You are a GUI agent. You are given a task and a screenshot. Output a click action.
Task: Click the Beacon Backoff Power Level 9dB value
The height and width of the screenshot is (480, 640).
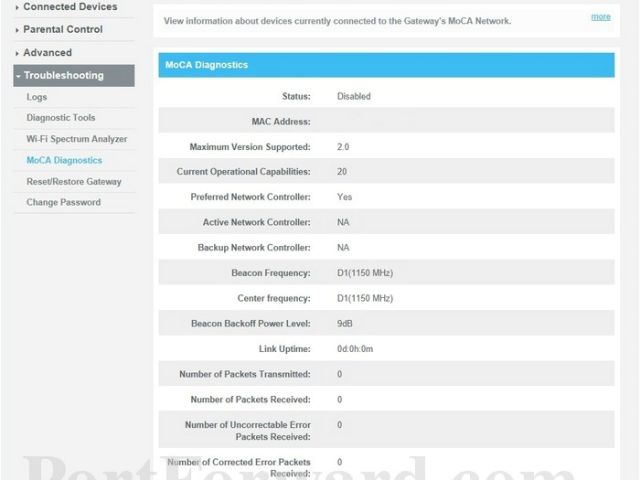[x=345, y=324]
